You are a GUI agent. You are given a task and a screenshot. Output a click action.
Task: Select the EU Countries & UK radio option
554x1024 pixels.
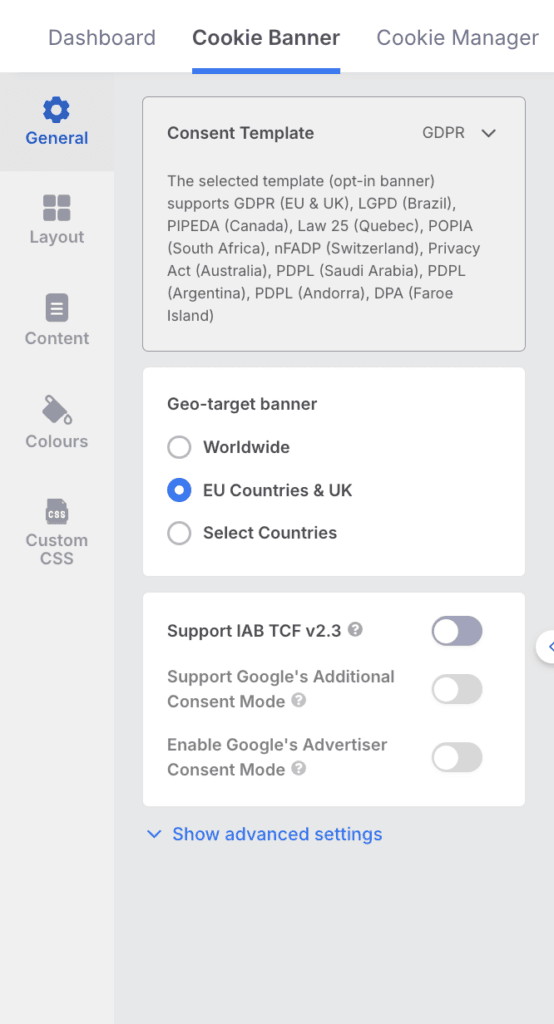[x=179, y=490]
